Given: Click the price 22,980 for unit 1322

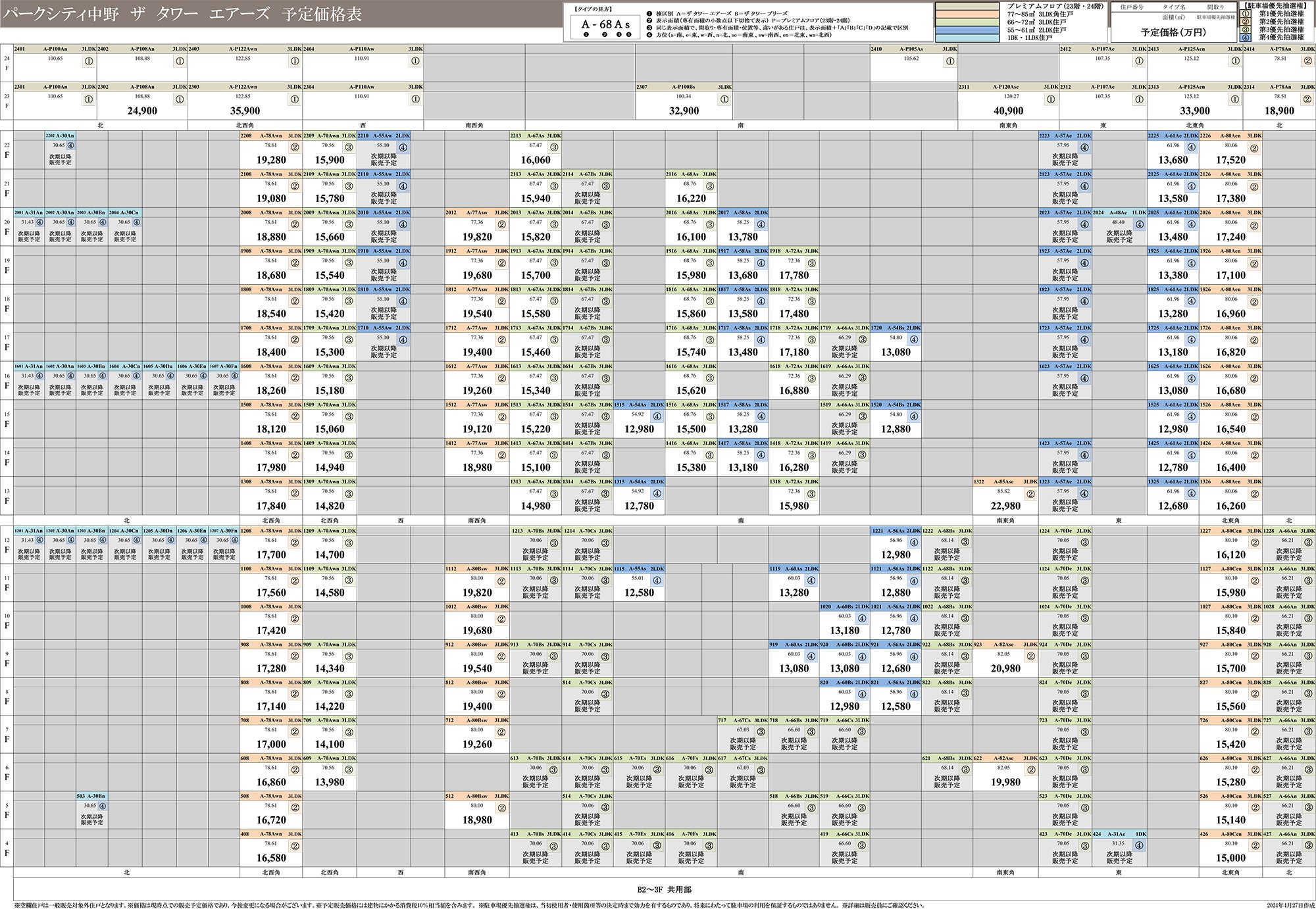Looking at the screenshot, I should point(1005,506).
